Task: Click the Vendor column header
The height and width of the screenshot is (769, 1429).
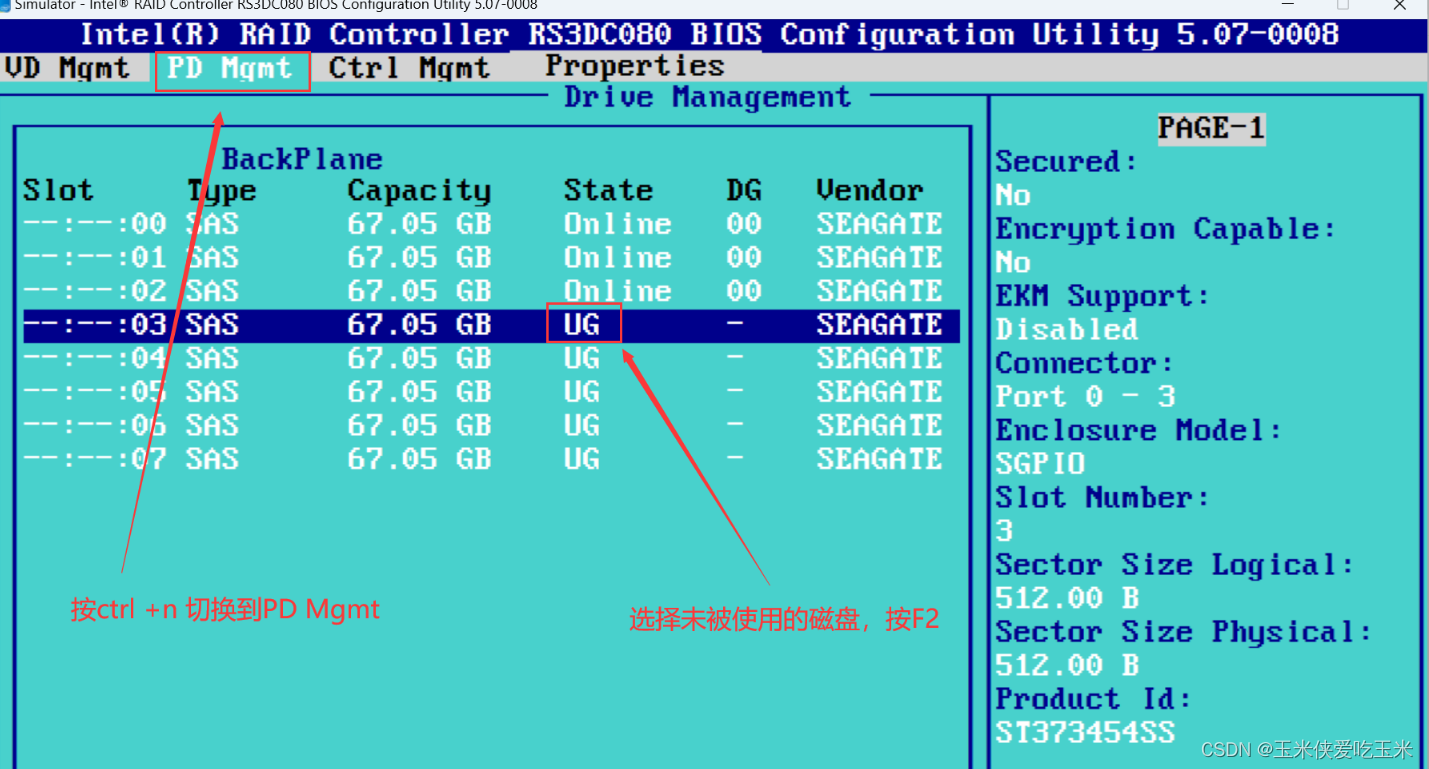Action: point(870,190)
